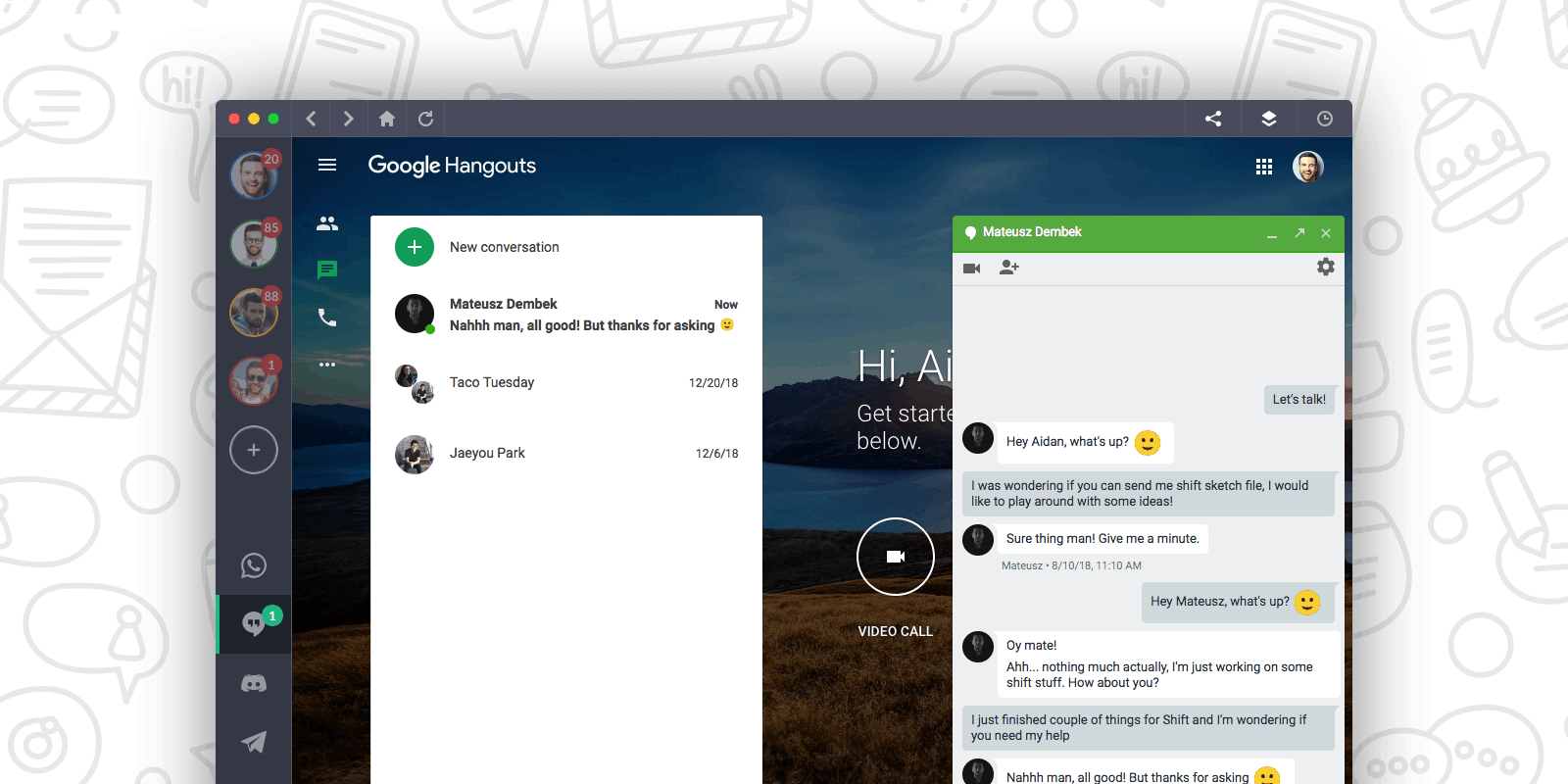The image size is (1568, 784).
Task: Add people to the Mateusz chat
Action: point(1009,268)
